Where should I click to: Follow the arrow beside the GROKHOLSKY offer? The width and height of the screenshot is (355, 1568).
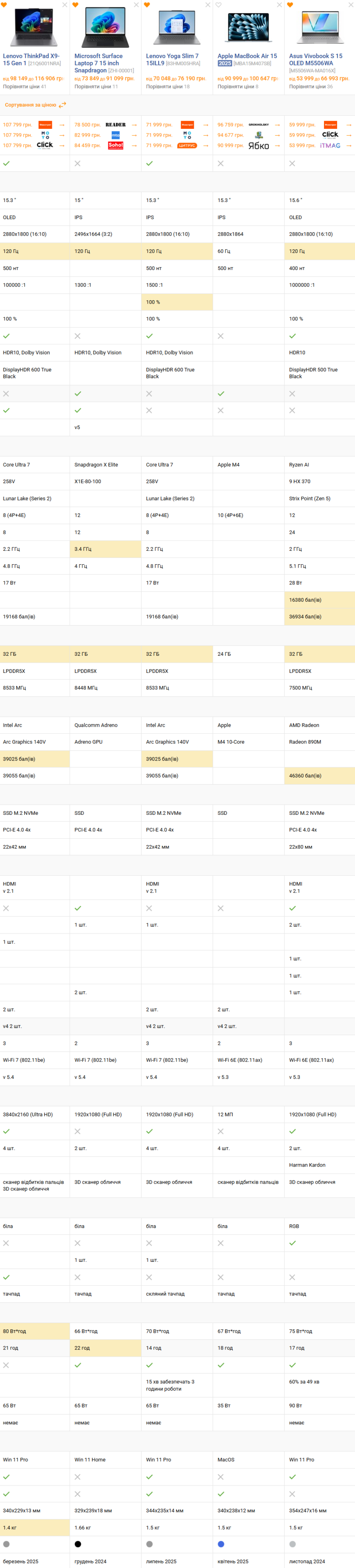click(x=277, y=125)
